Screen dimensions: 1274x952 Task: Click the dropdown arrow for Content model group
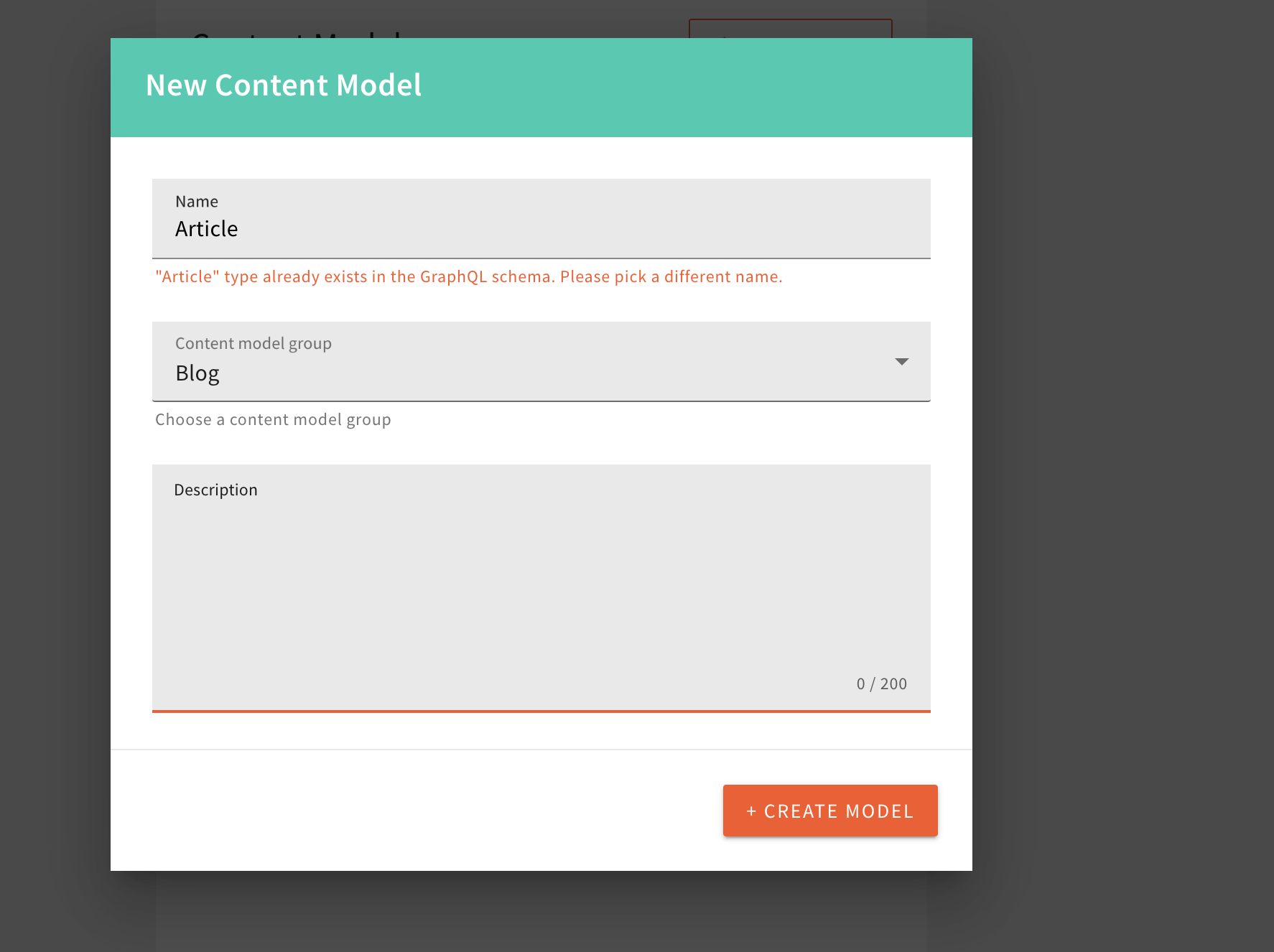(x=901, y=362)
